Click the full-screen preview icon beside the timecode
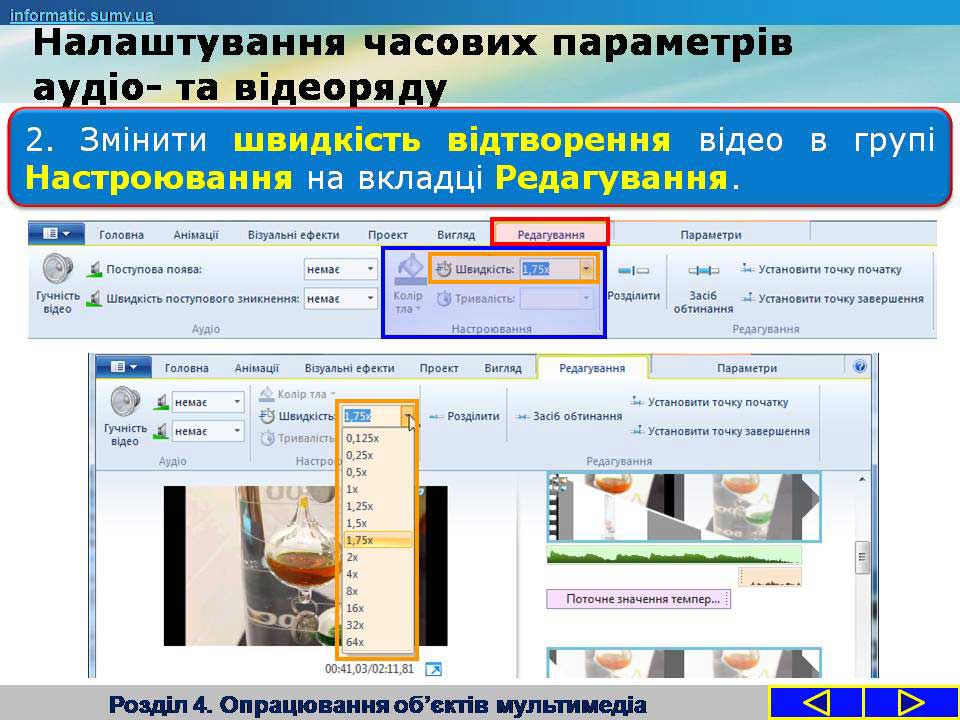Viewport: 960px width, 720px height. (433, 668)
